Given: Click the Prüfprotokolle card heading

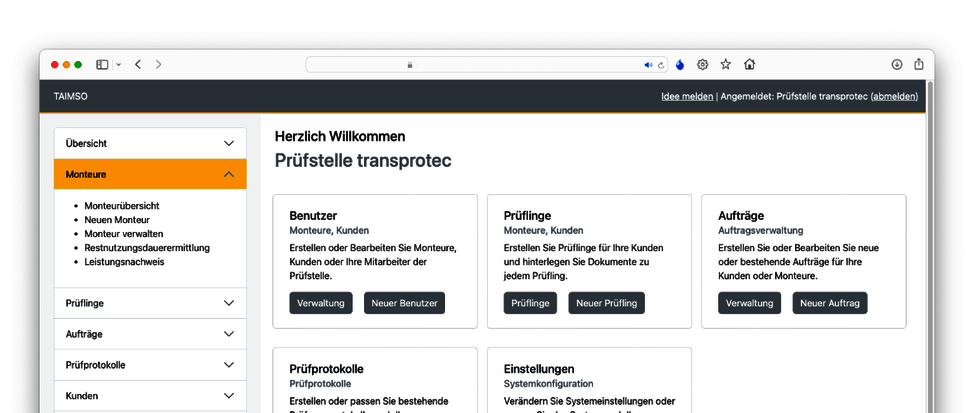Looking at the screenshot, I should coord(327,369).
